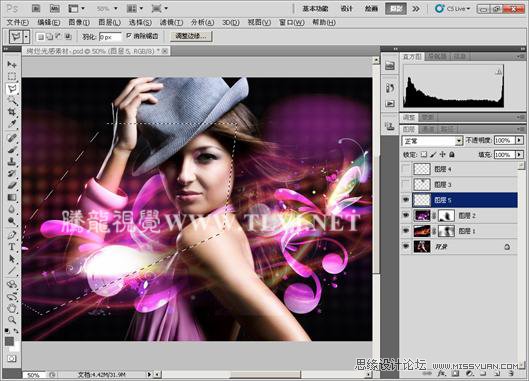Select the 3D Camera Rotate tool
529x381 pixels.
[x=12, y=297]
